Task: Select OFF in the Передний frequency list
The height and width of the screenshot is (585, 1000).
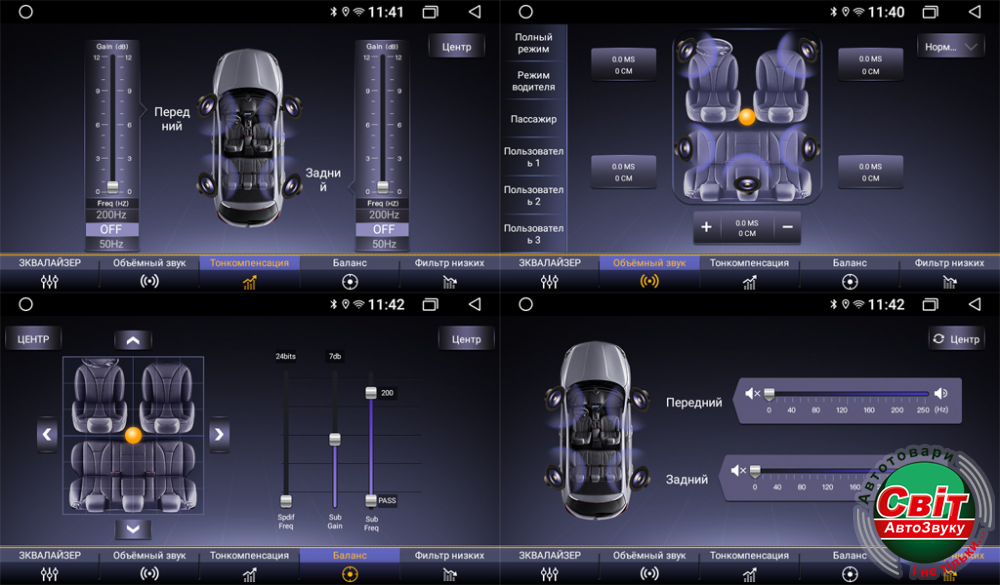Action: click(112, 229)
